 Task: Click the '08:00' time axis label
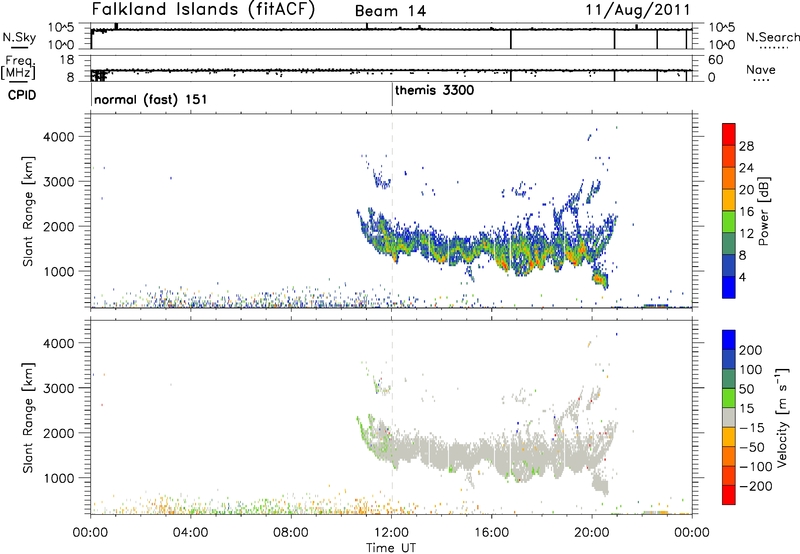(291, 533)
